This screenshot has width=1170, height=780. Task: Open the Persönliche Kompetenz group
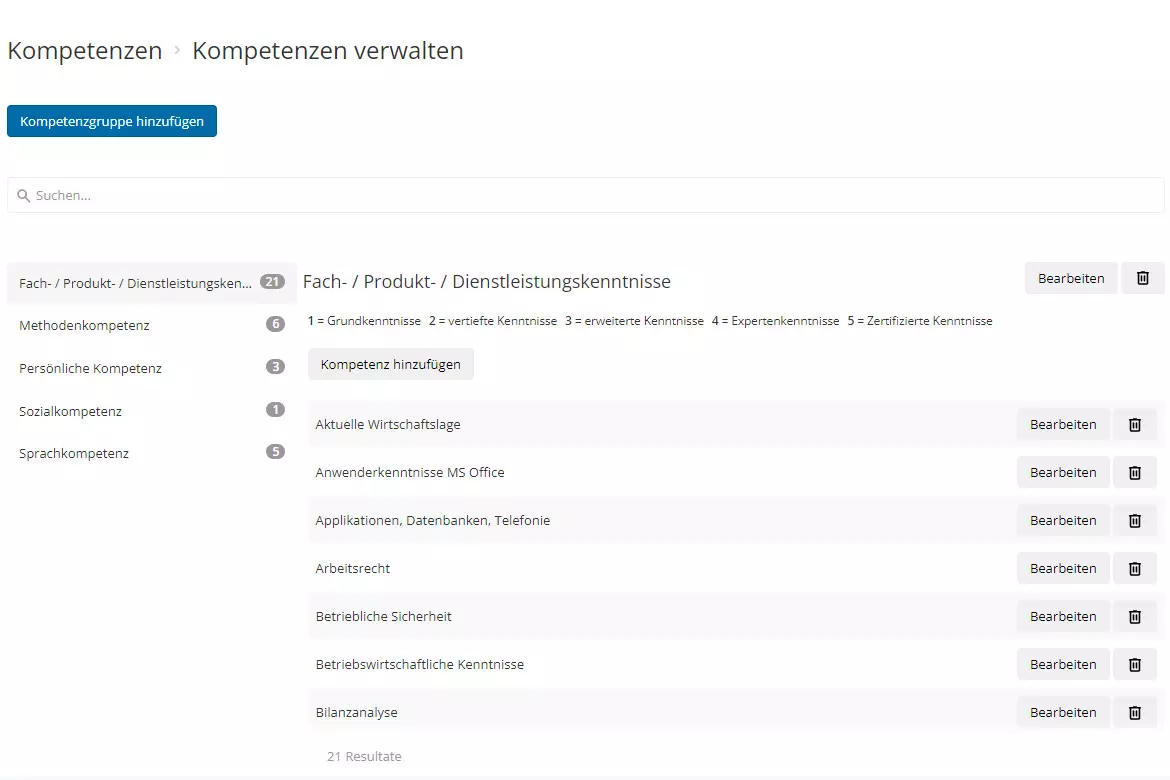coord(90,368)
